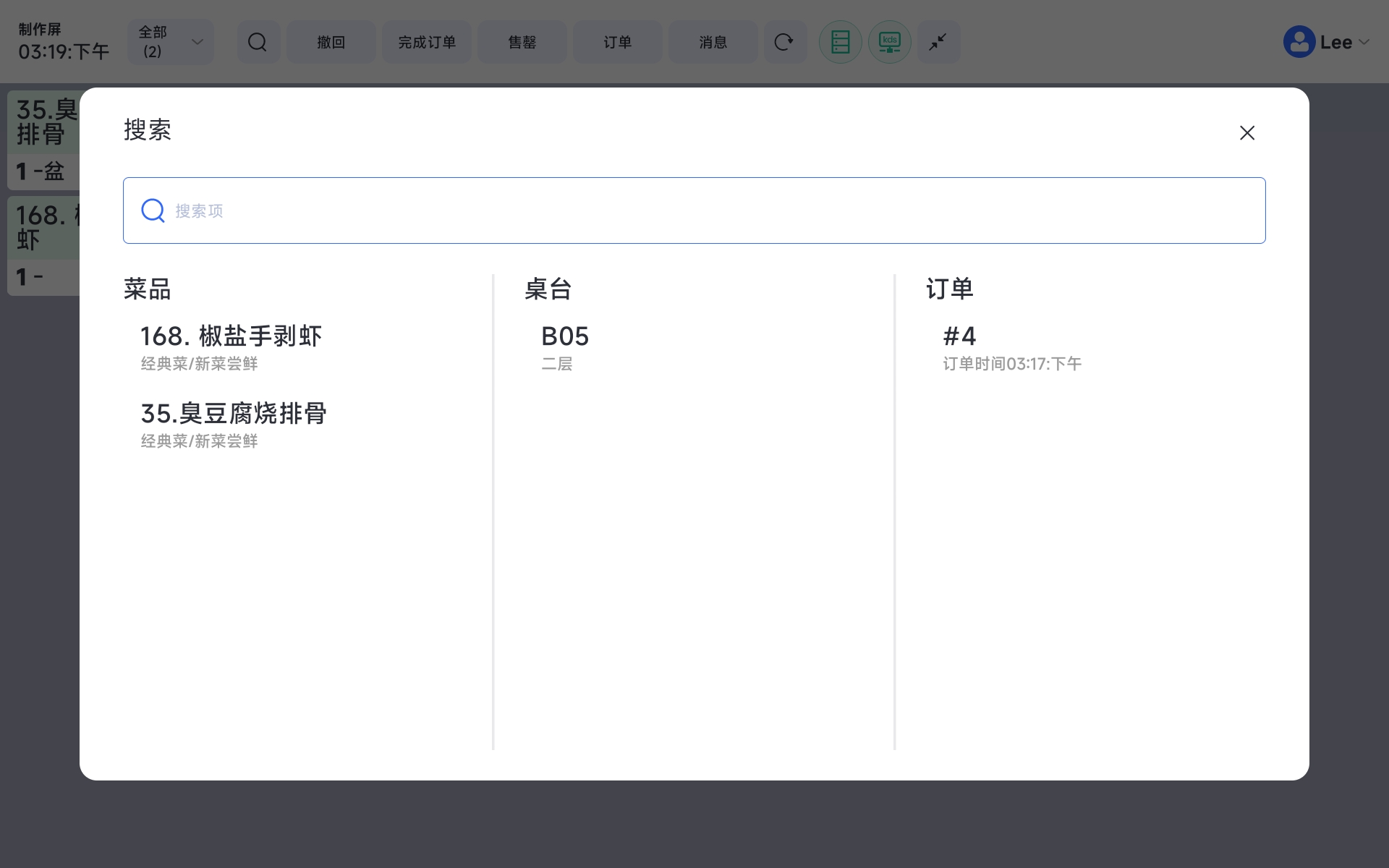
Task: Open the 消息 messages item
Action: [713, 42]
